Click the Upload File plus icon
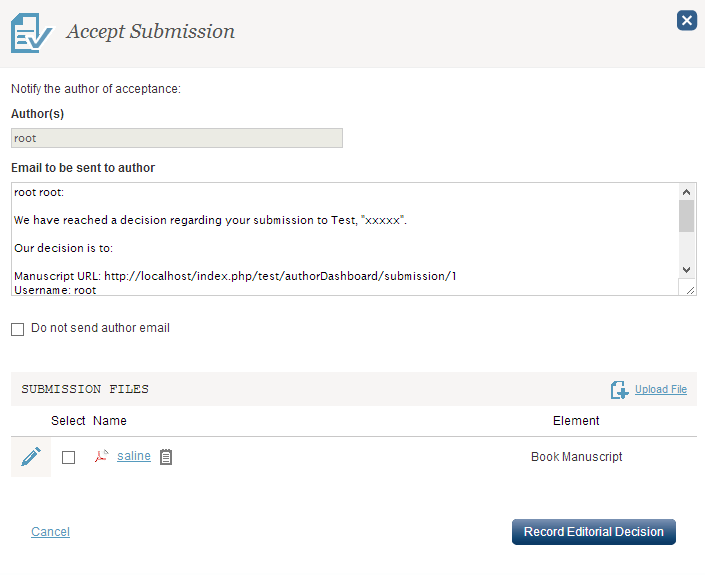The image size is (705, 575). click(619, 390)
